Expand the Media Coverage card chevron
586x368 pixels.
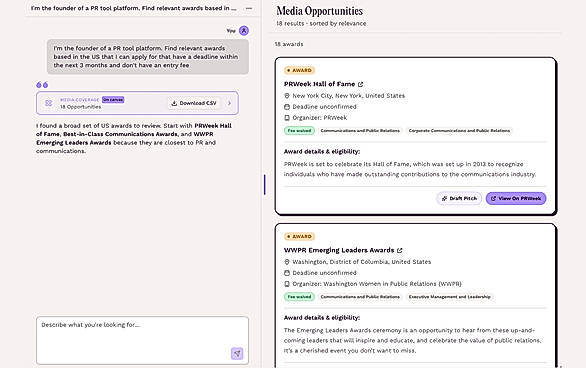pos(229,103)
